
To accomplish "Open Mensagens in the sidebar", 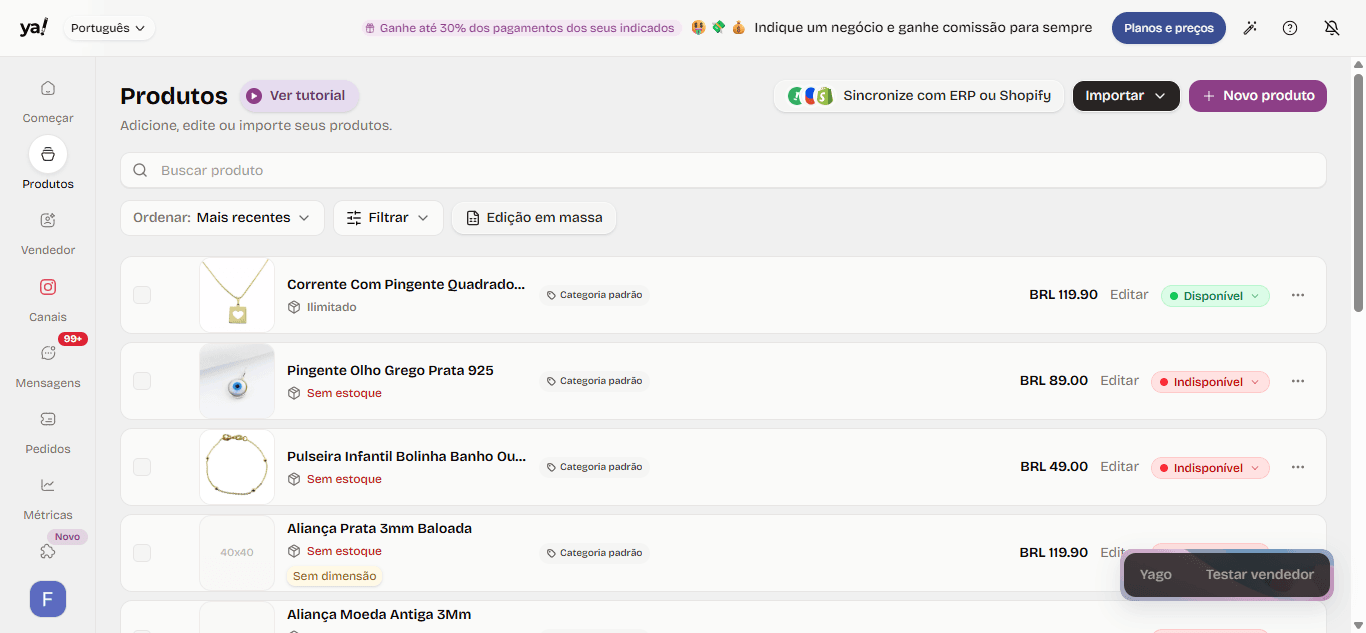I will click(x=48, y=365).
